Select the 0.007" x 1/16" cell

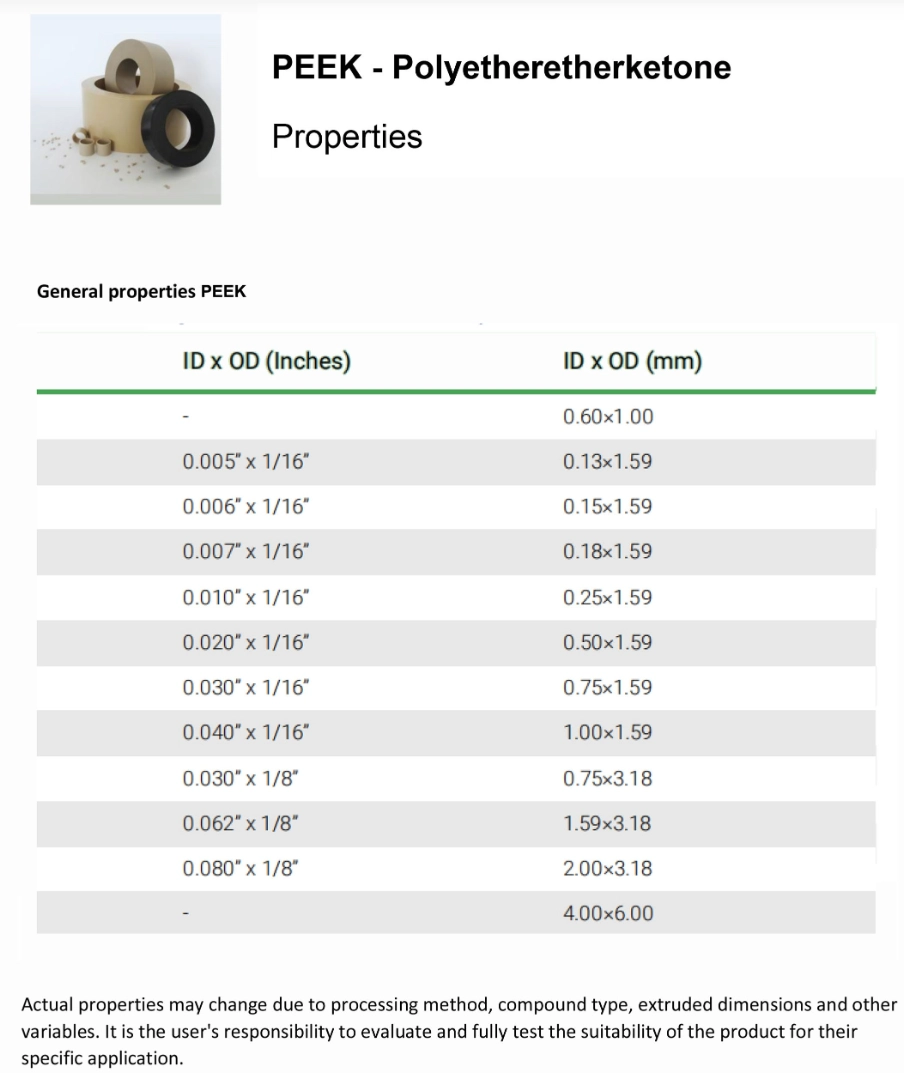point(246,552)
